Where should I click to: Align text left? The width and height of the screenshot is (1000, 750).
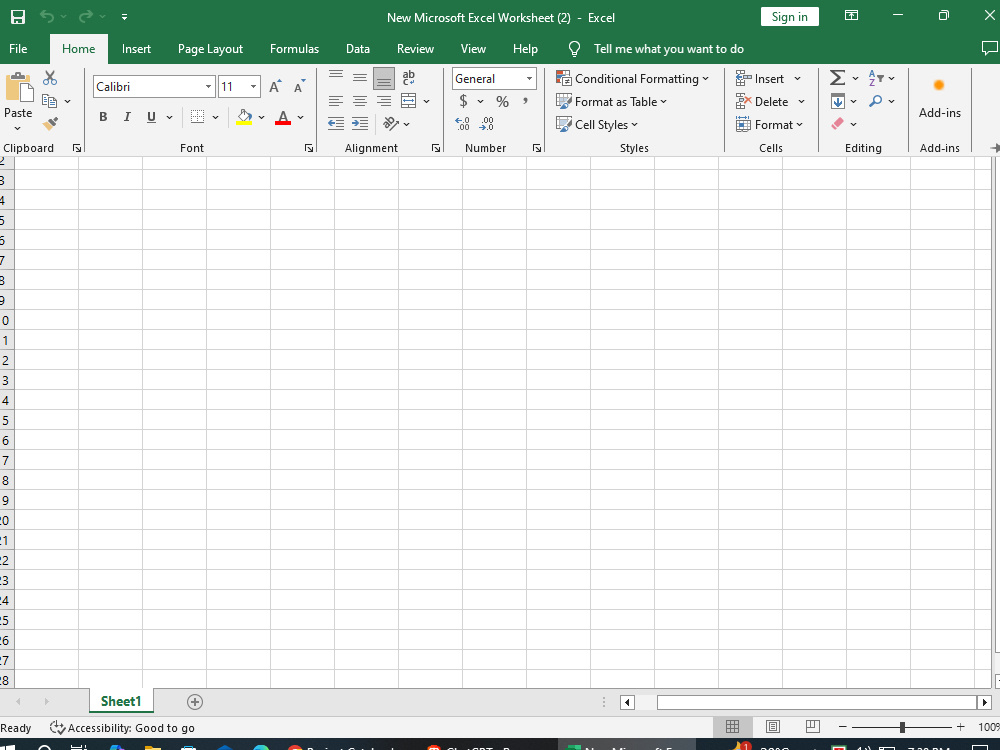[336, 101]
